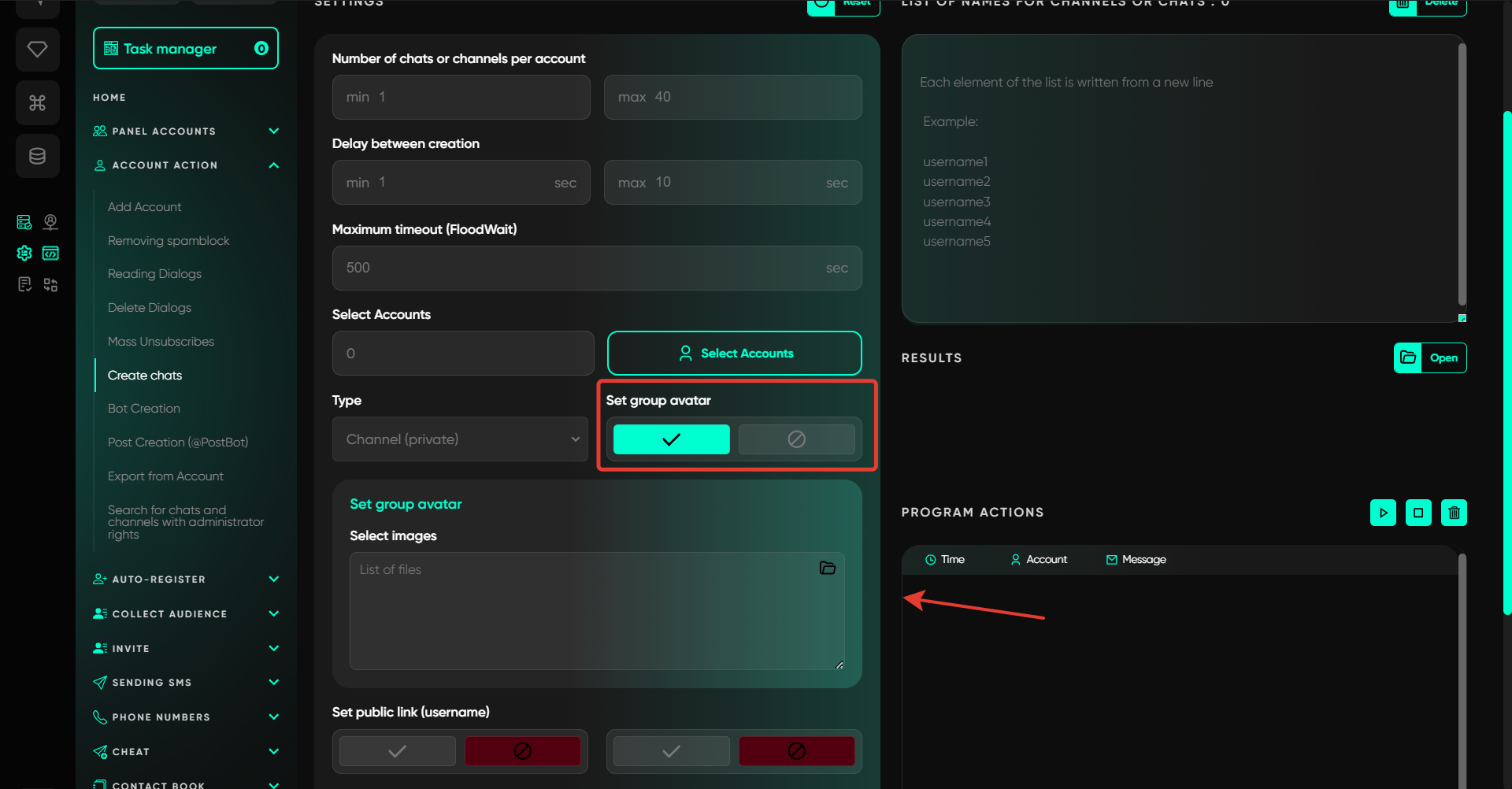1512x789 pixels.
Task: Open the Type dropdown showing Channel (private)
Action: pyautogui.click(x=460, y=439)
